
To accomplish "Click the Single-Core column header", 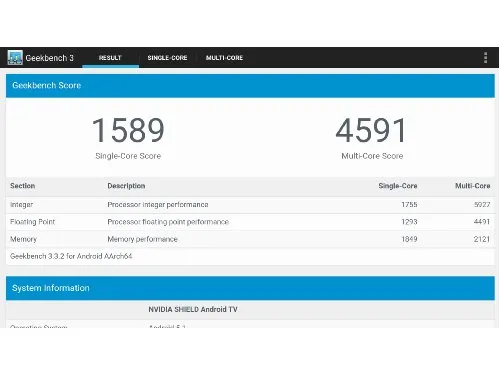I will 398,186.
